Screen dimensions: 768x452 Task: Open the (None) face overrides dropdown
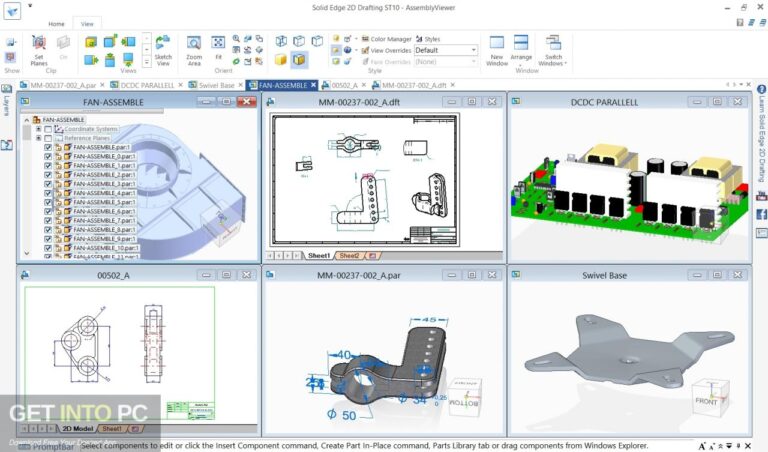coord(473,62)
